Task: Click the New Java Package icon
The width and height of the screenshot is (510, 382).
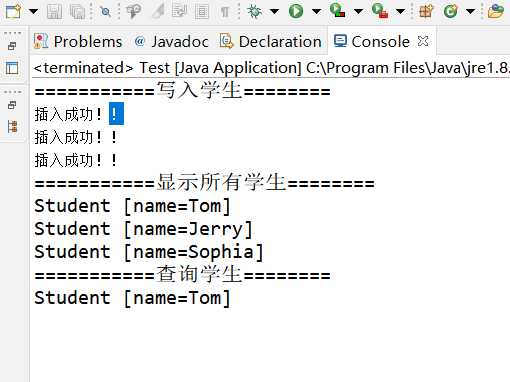Action: 426,11
